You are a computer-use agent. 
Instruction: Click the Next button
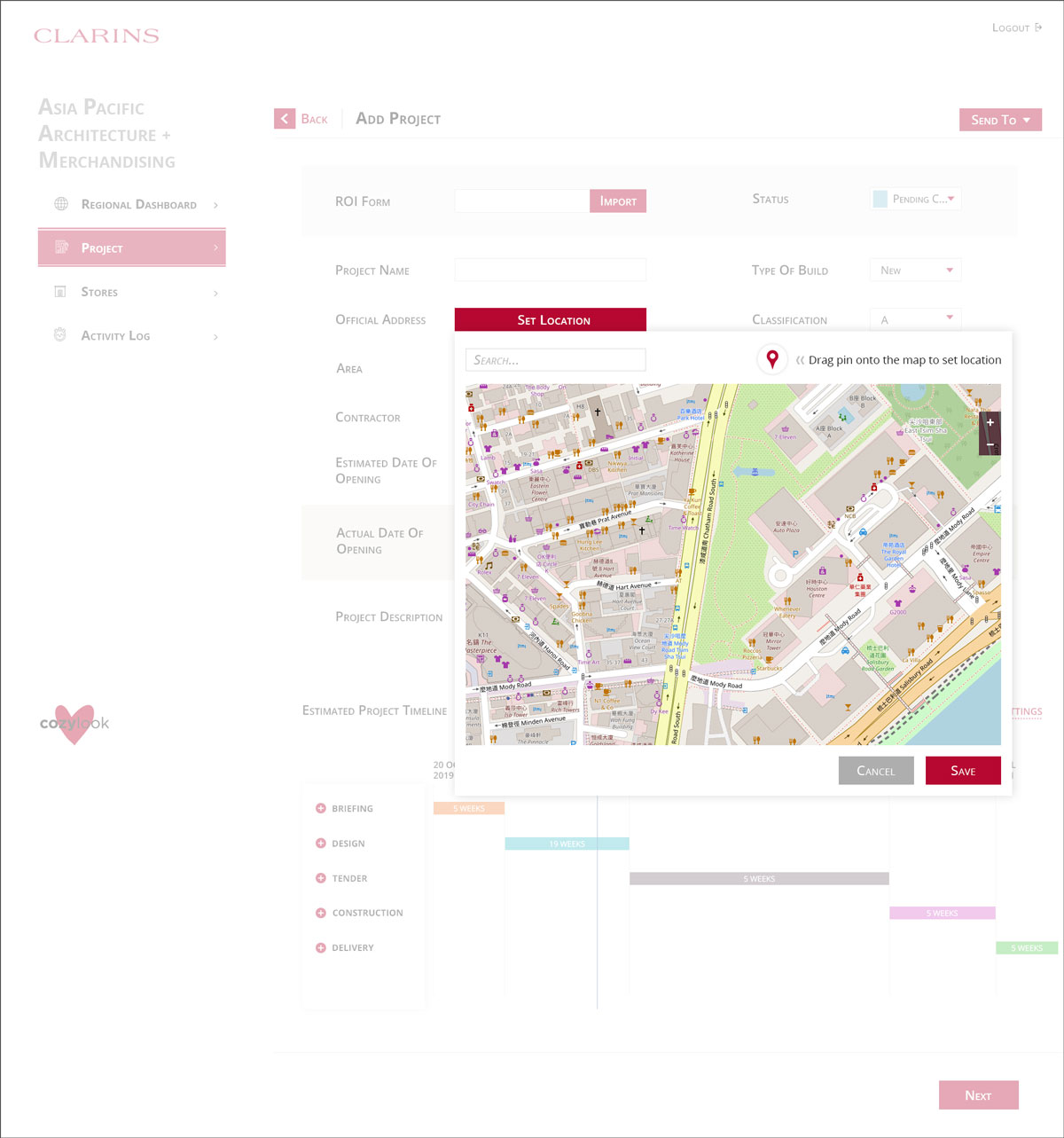point(979,1095)
